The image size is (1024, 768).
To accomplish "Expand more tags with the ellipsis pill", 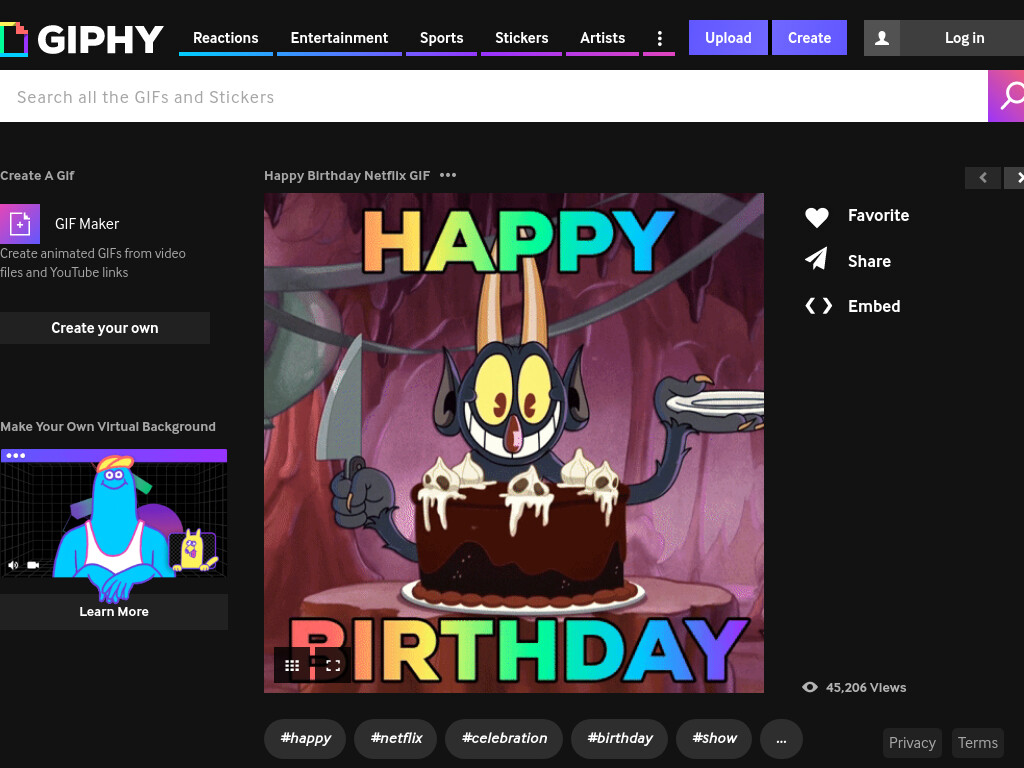I will click(x=781, y=739).
